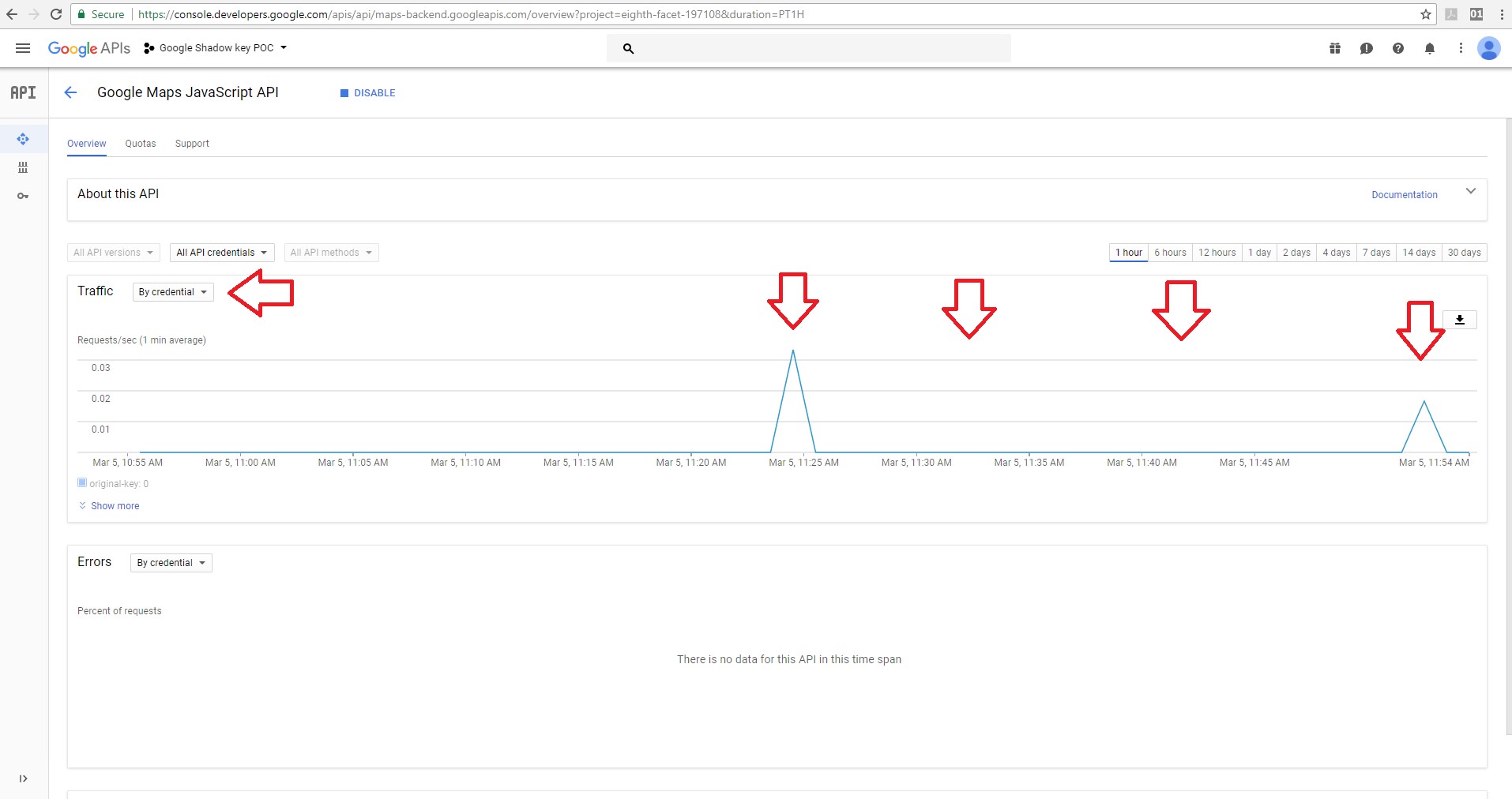Viewport: 1512px width, 799px height.
Task: Reload the page with the refresh icon
Action: pos(56,14)
